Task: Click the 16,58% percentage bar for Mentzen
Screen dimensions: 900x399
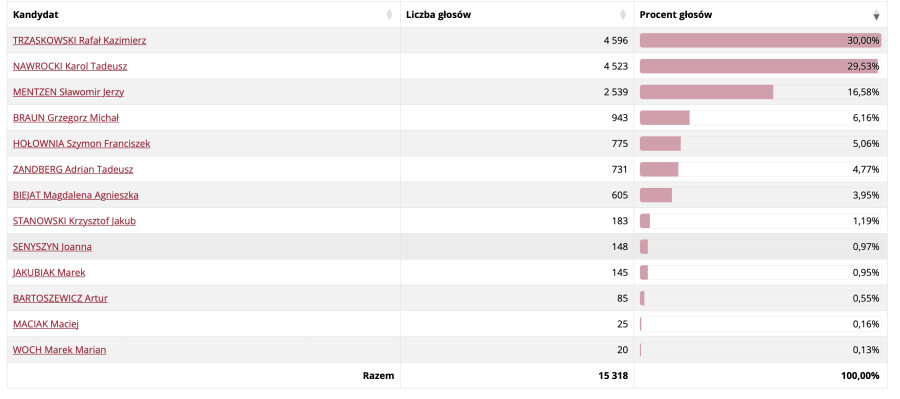Action: coord(761,92)
